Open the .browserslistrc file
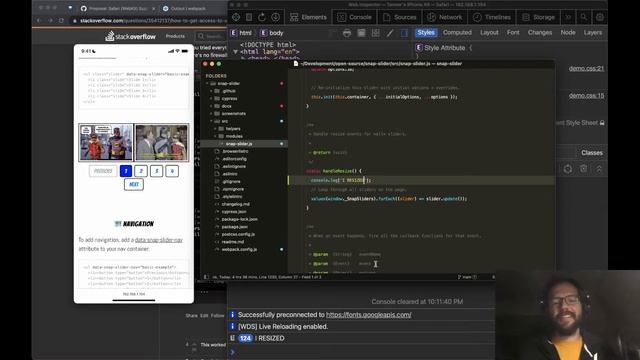 click(x=235, y=151)
